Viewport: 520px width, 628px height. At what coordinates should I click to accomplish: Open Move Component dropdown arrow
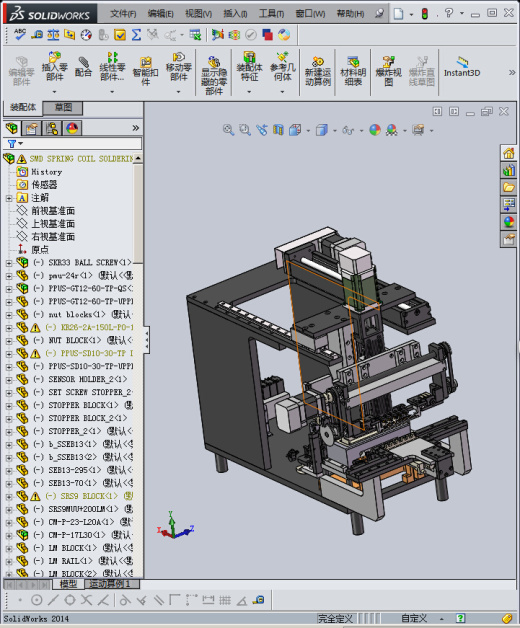click(179, 92)
